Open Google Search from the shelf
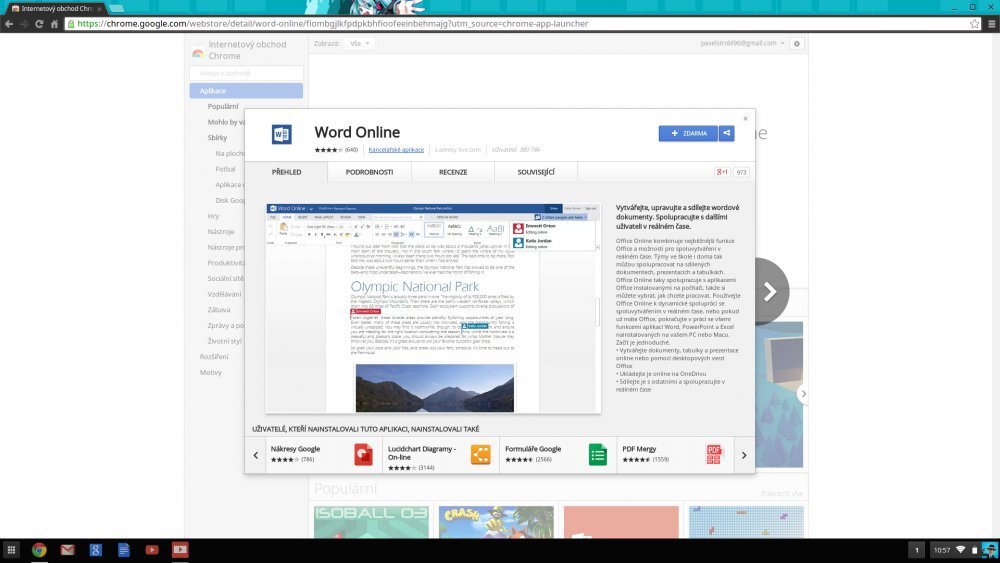This screenshot has width=1000, height=563. [96, 550]
